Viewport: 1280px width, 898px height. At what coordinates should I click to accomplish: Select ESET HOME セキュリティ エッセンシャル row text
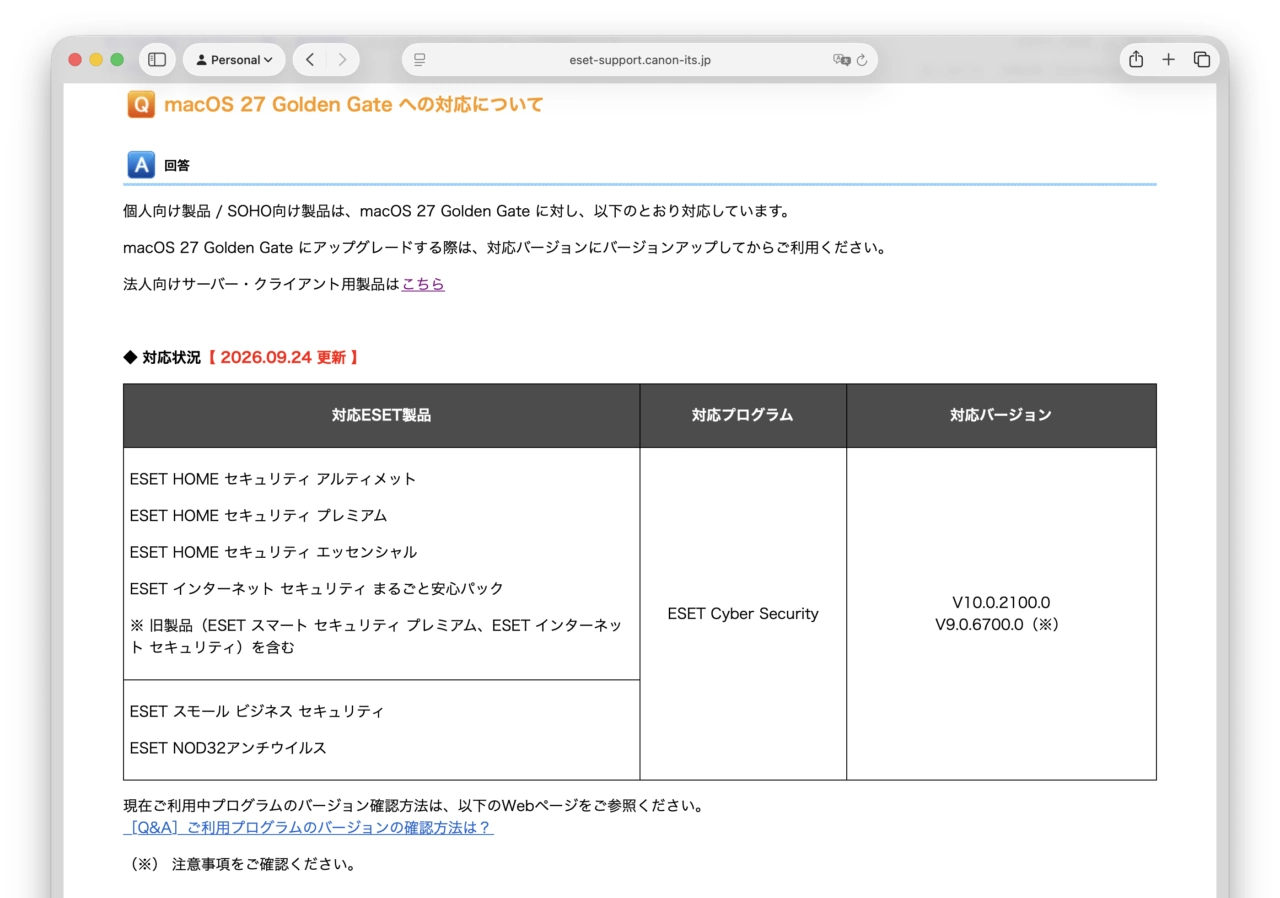(x=273, y=552)
